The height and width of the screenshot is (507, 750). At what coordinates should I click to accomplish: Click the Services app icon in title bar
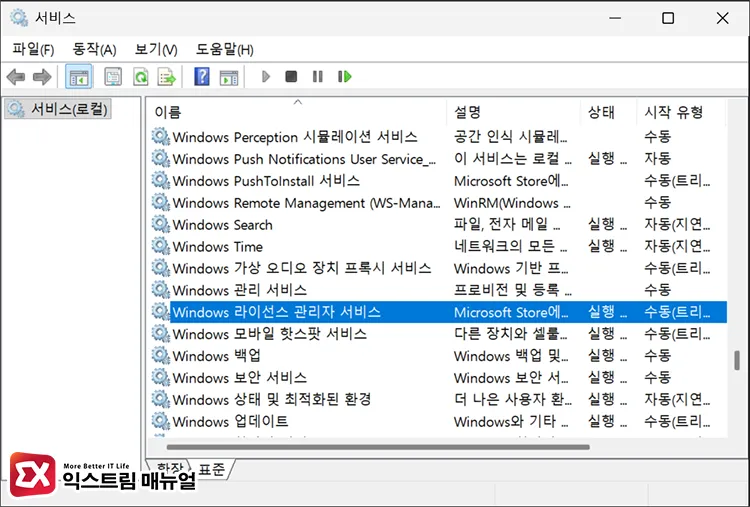(19, 18)
